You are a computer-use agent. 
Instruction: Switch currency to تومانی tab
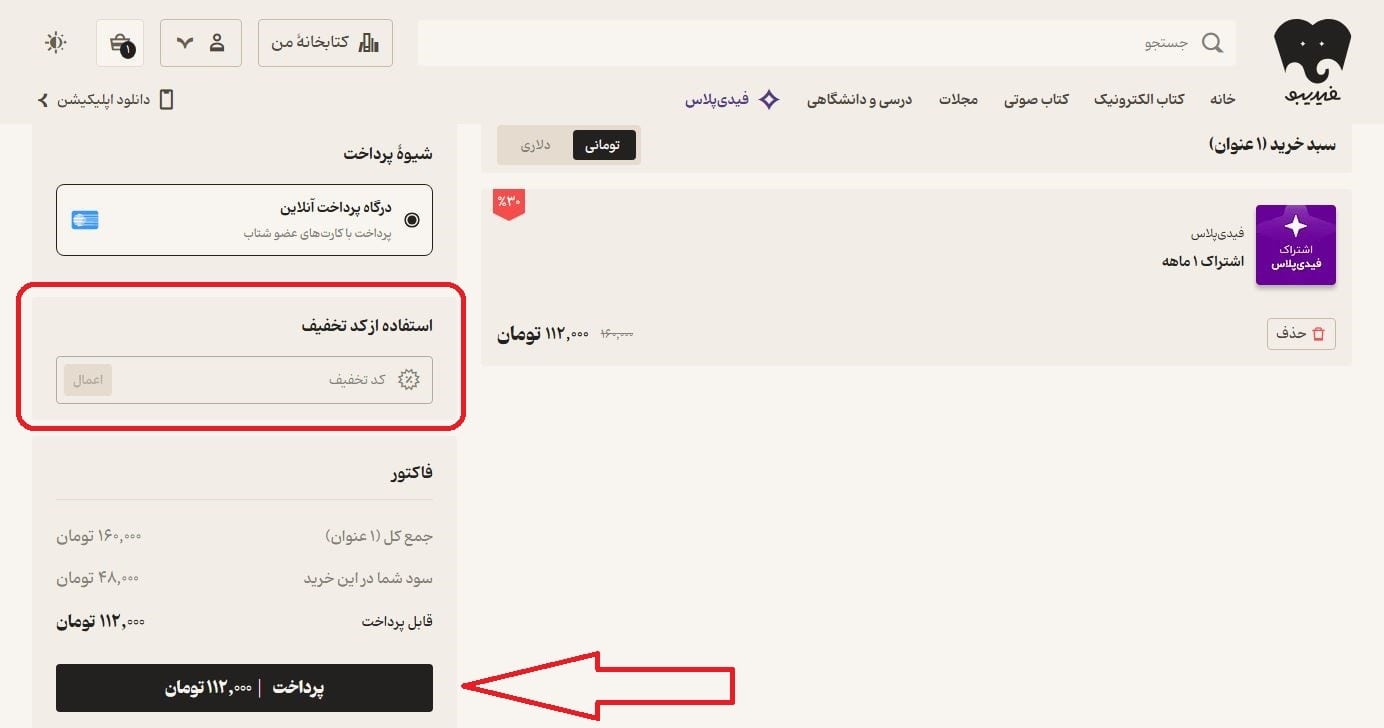pos(602,145)
